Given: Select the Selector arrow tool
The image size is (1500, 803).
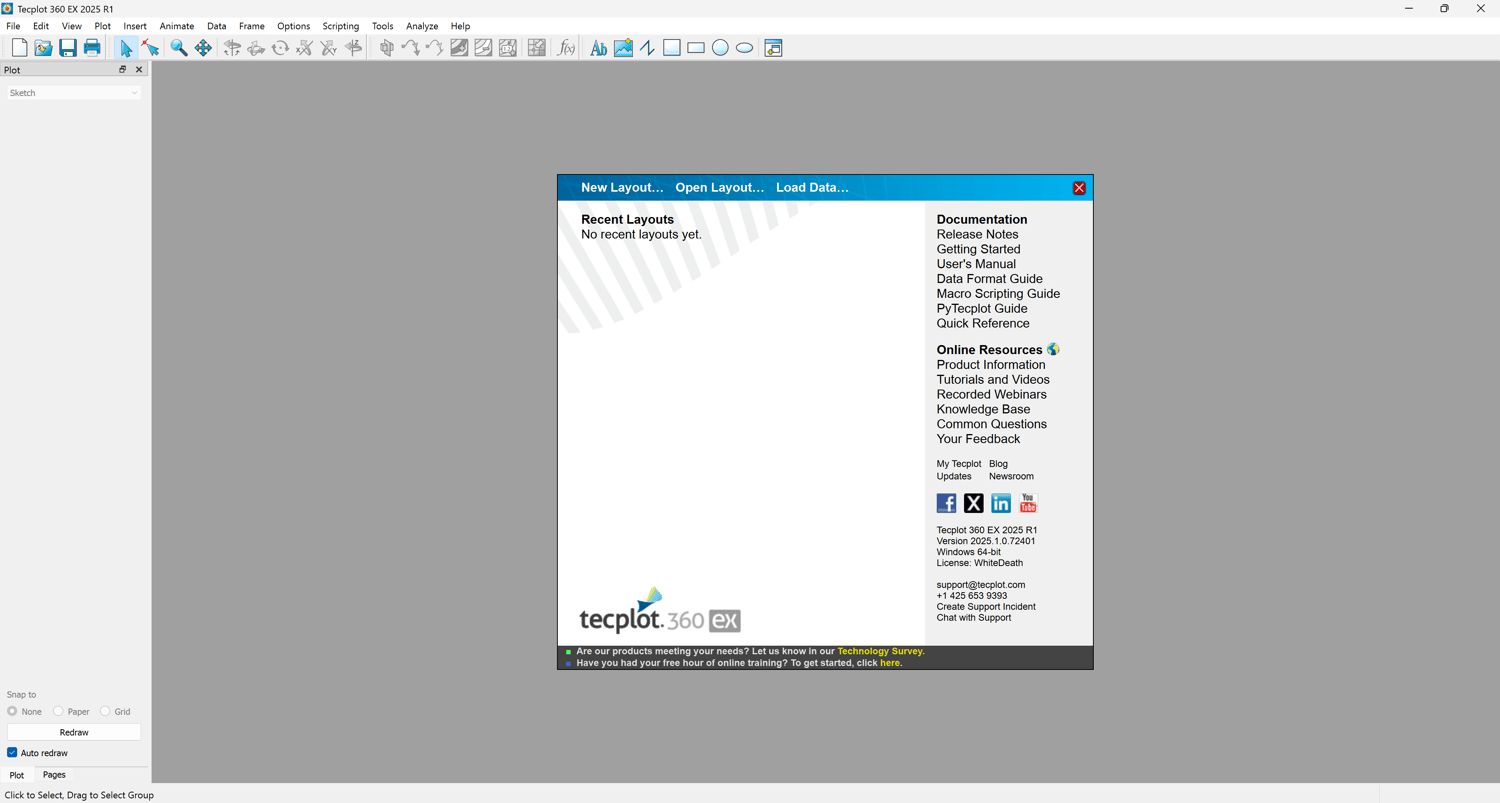Looking at the screenshot, I should [126, 48].
